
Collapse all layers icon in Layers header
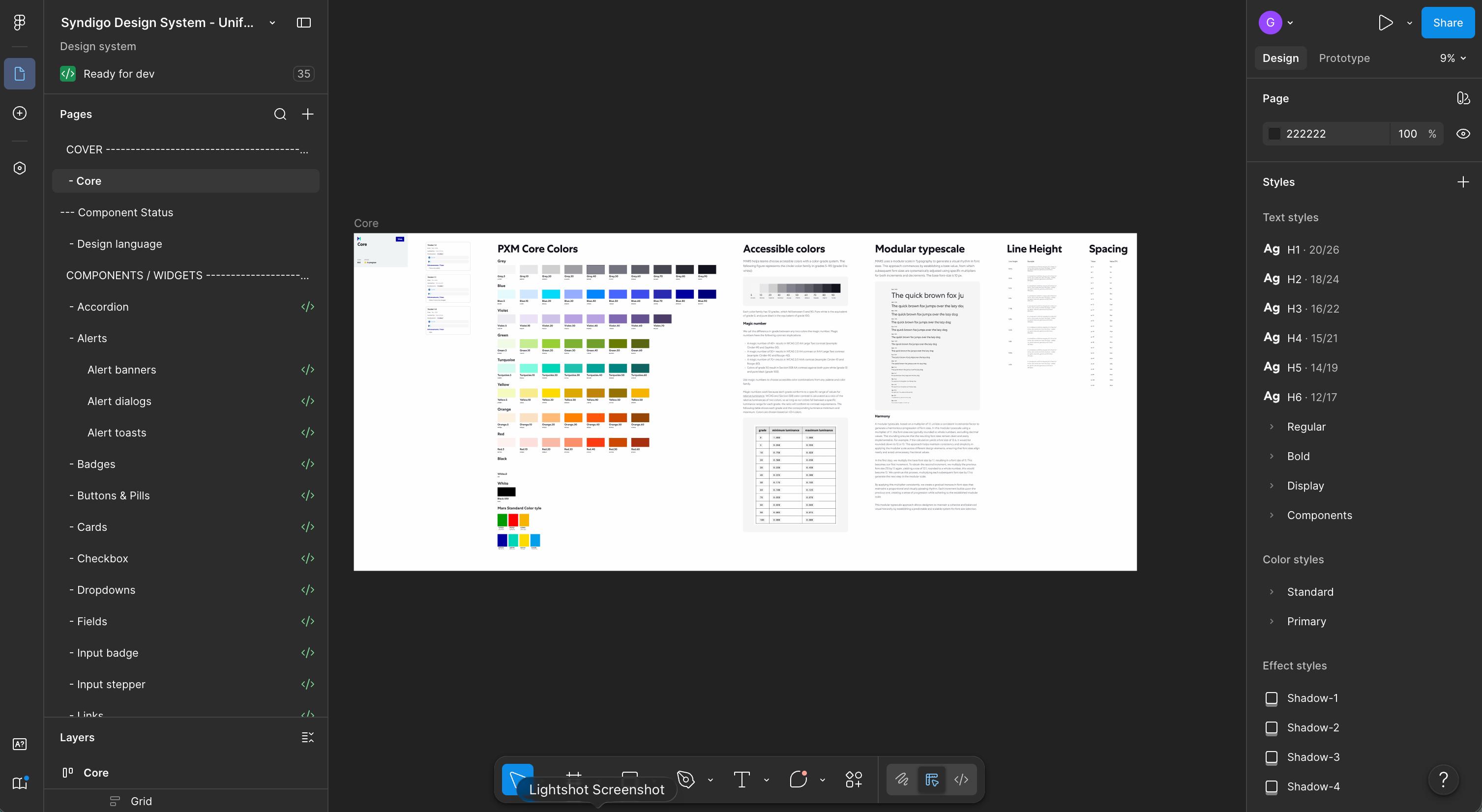click(308, 737)
